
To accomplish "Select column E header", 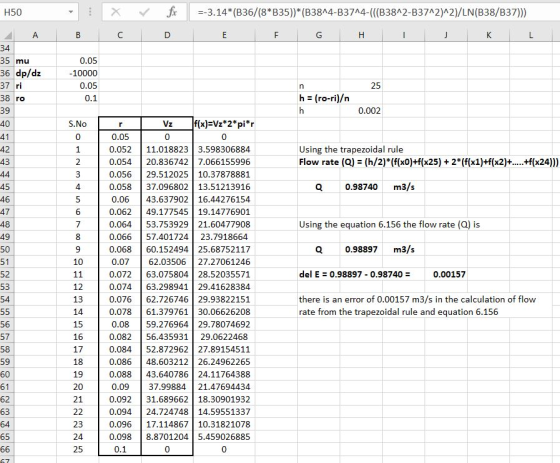I will pyautogui.click(x=224, y=35).
